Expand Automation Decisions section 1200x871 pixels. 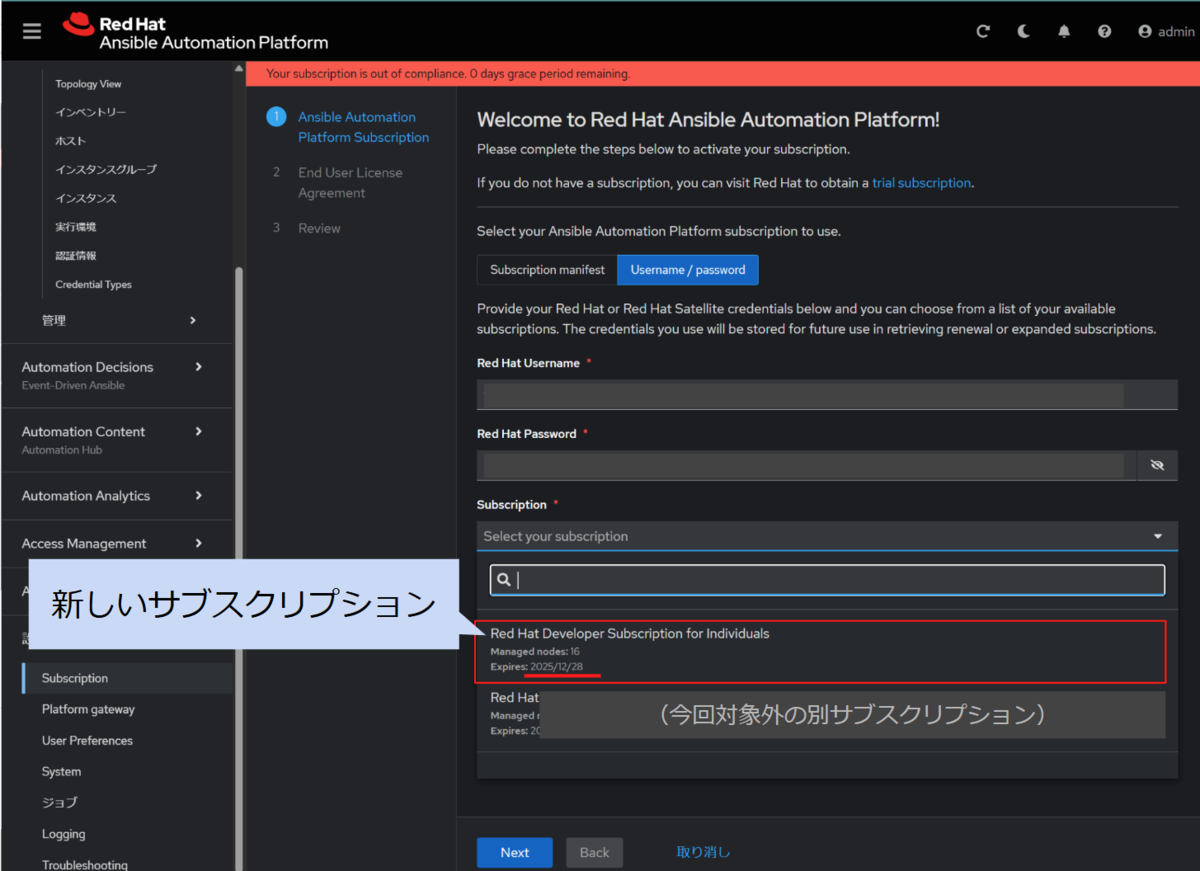click(115, 375)
